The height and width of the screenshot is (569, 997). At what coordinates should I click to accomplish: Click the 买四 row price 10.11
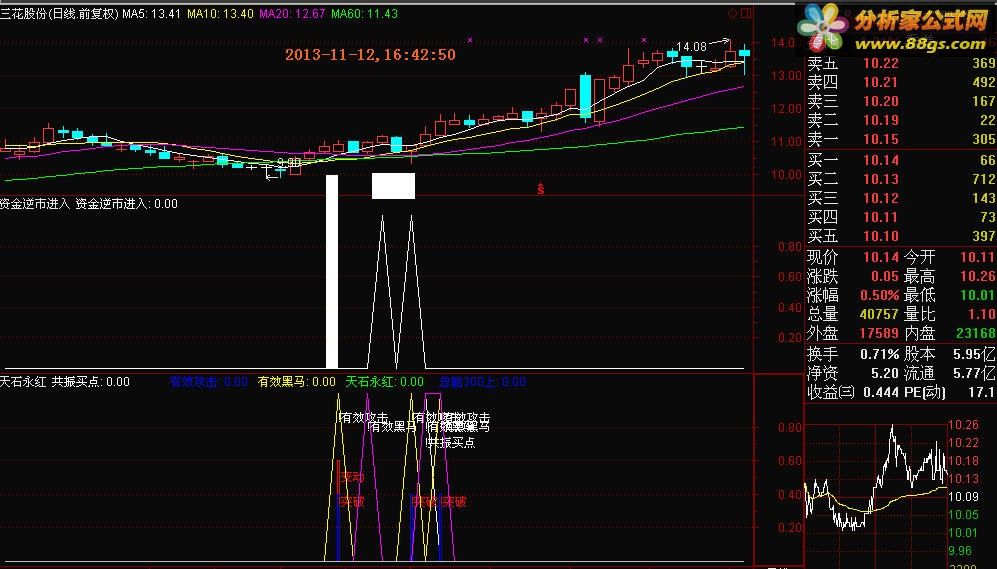click(x=881, y=217)
